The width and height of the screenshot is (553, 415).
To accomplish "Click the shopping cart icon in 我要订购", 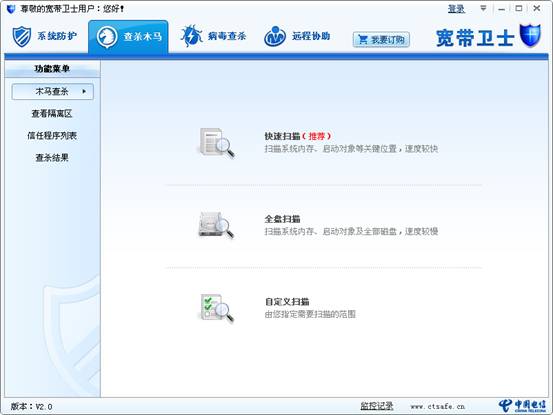I will coord(363,39).
